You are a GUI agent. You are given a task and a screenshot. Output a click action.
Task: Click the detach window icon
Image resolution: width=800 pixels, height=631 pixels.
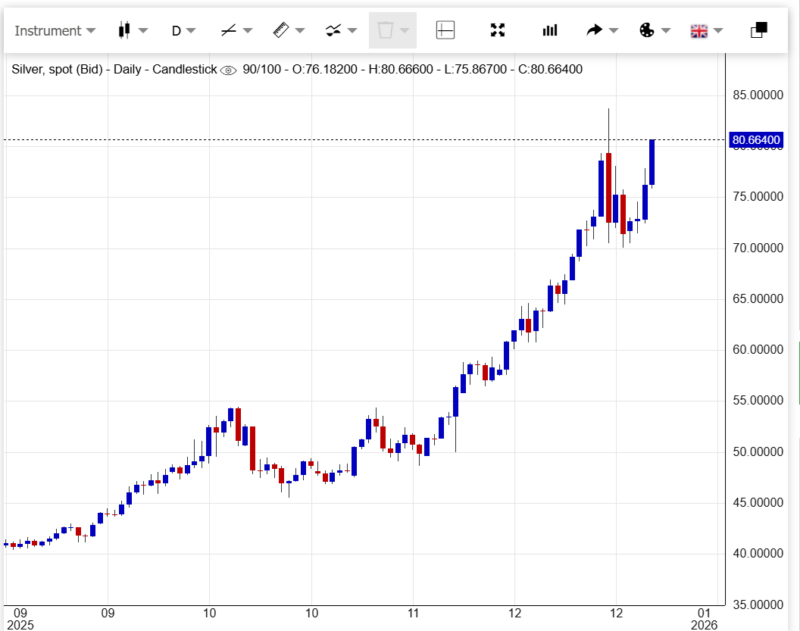[758, 30]
